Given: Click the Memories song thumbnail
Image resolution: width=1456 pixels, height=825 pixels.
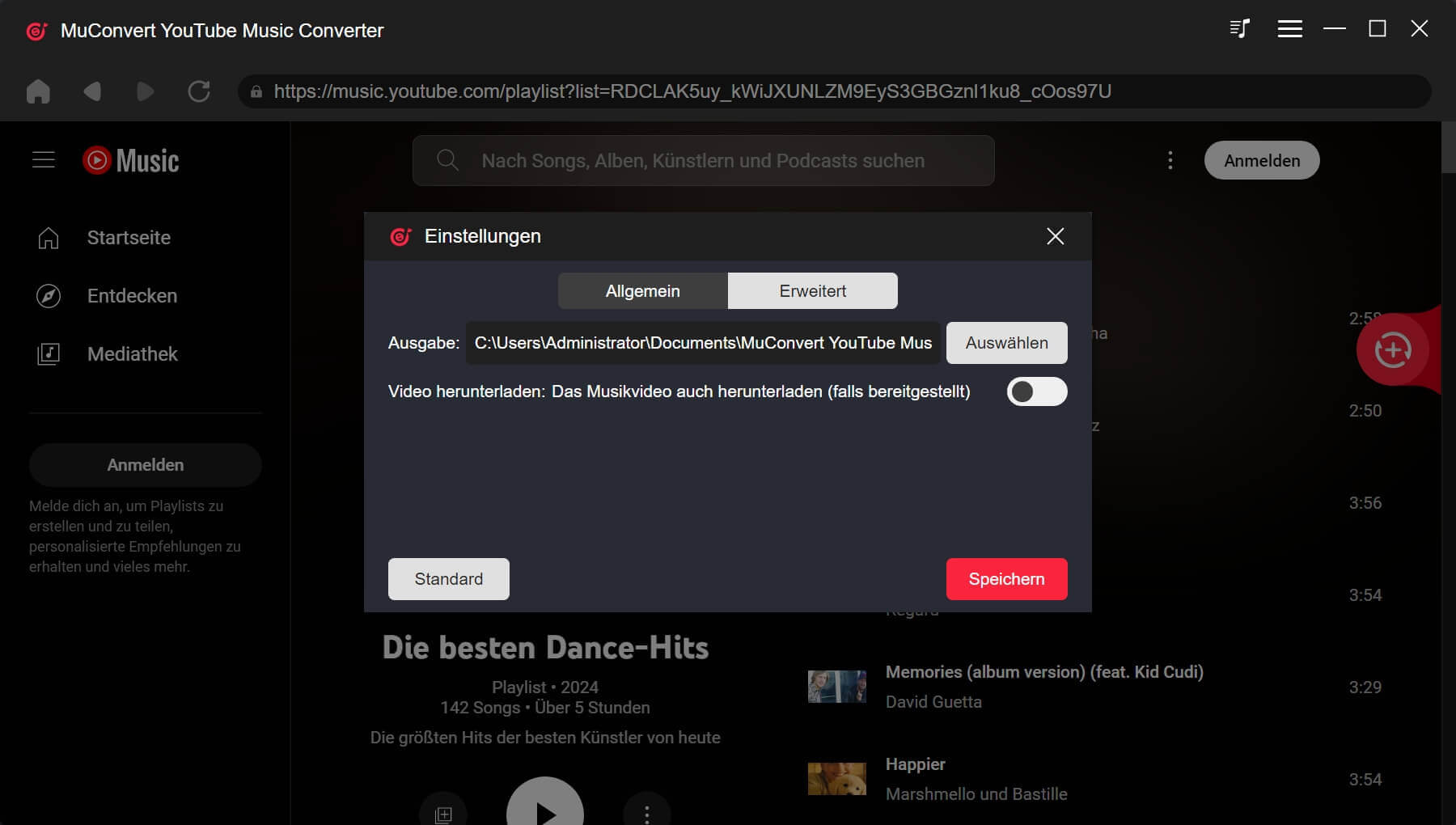Looking at the screenshot, I should tap(837, 687).
